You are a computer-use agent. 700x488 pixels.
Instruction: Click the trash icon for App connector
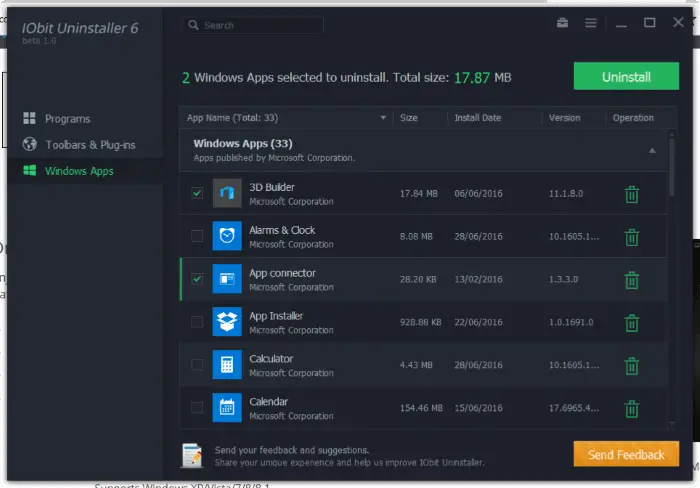coord(632,280)
